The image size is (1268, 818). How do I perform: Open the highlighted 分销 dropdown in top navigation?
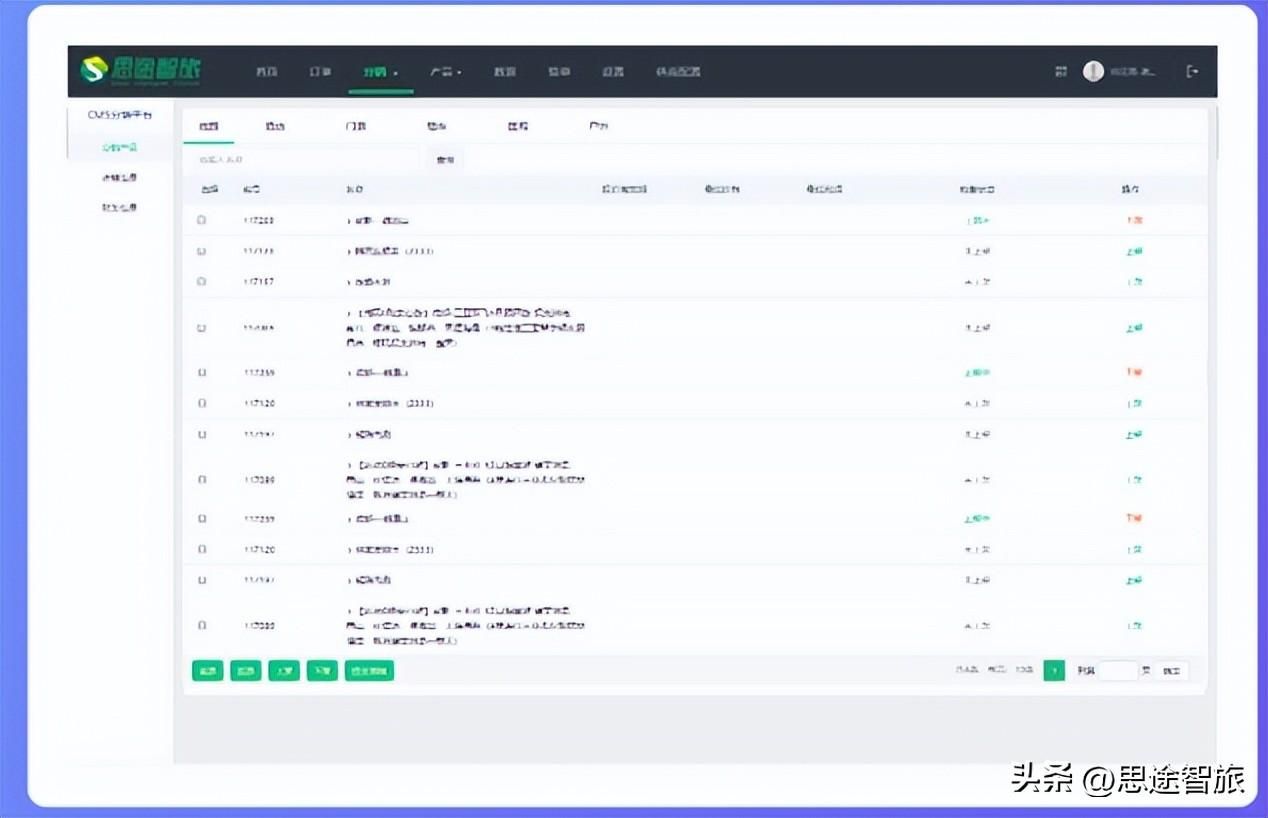(380, 72)
